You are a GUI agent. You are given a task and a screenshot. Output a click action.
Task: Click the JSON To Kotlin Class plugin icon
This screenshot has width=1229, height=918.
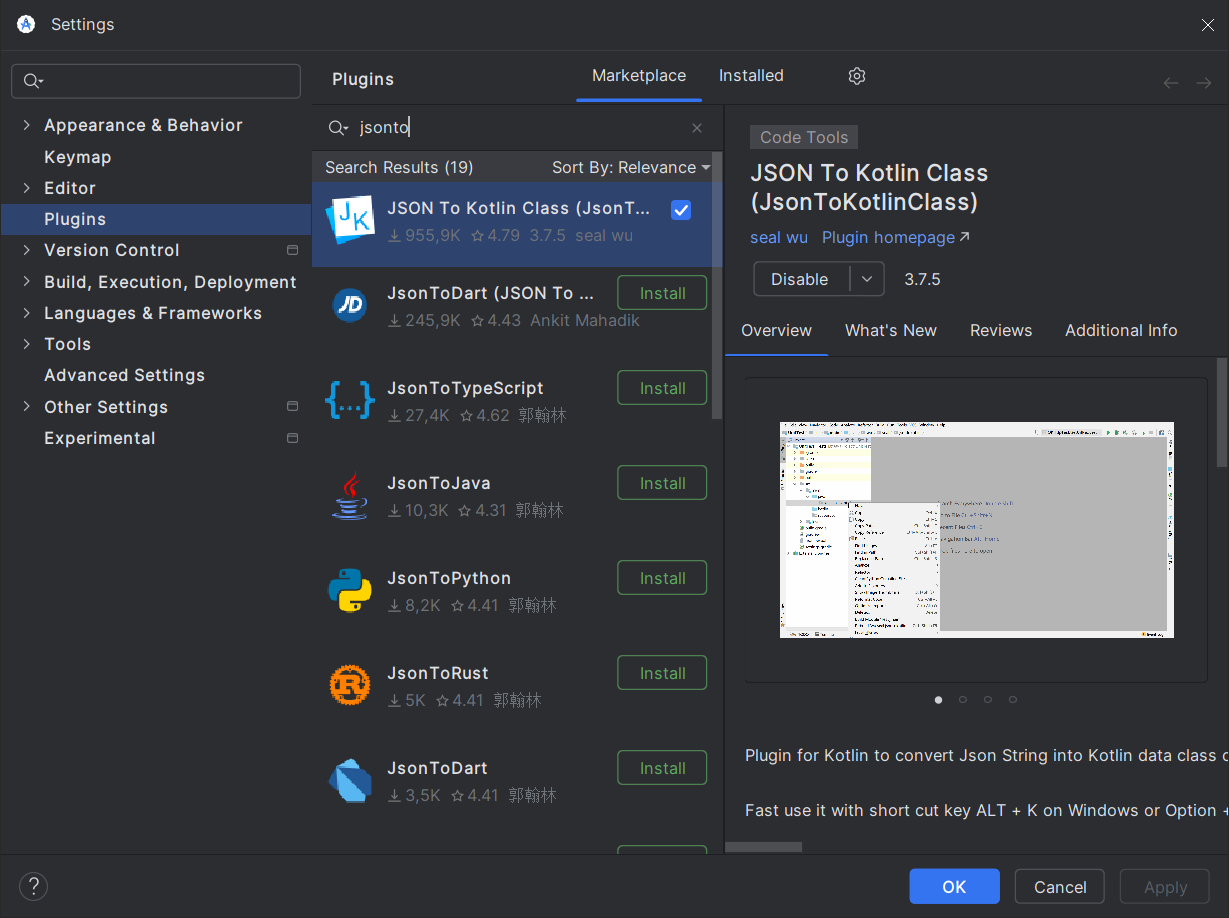(x=350, y=220)
